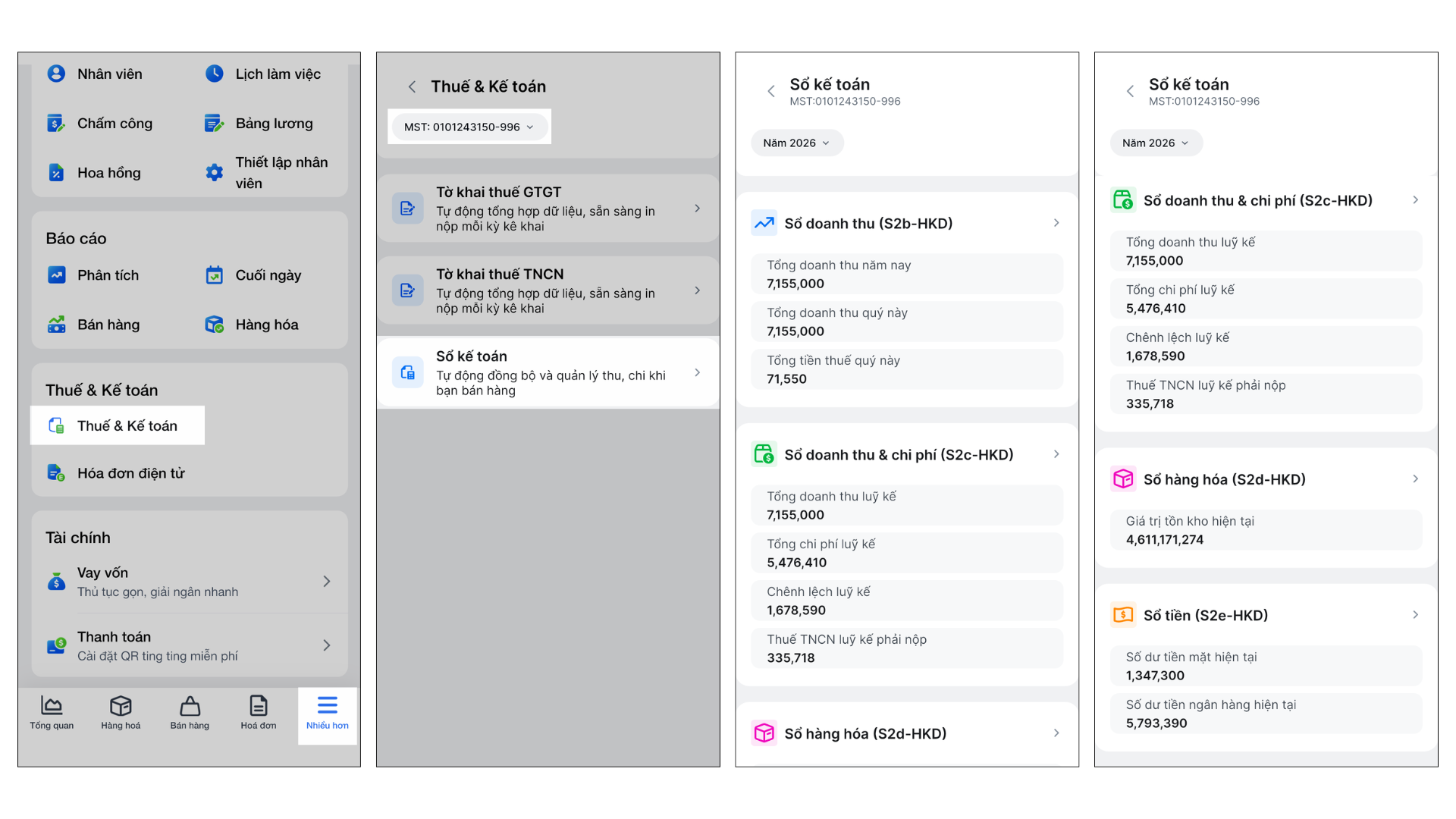Image resolution: width=1456 pixels, height=819 pixels.
Task: Go back from Thuế & Kế toán screen
Action: (412, 87)
